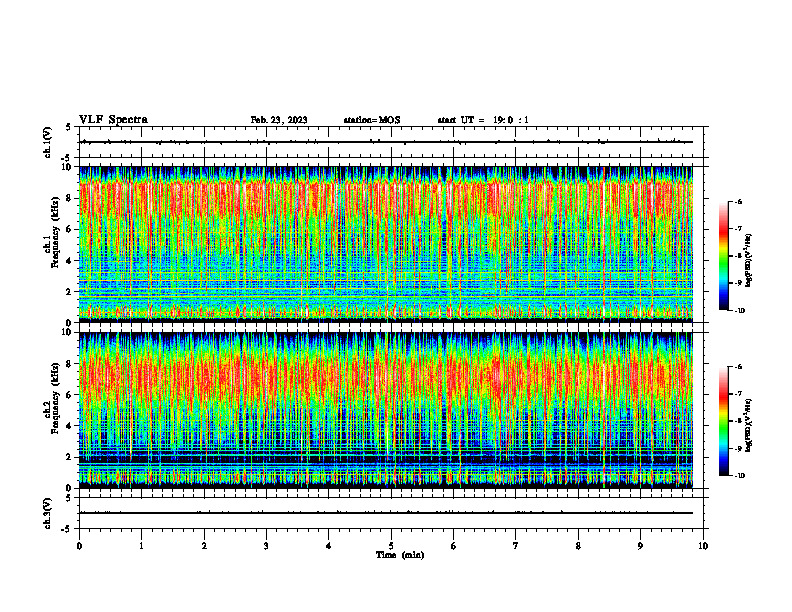Click inside the ch.2 spectrogram plot
Viewport: 792px width, 612px height.
click(x=386, y=410)
